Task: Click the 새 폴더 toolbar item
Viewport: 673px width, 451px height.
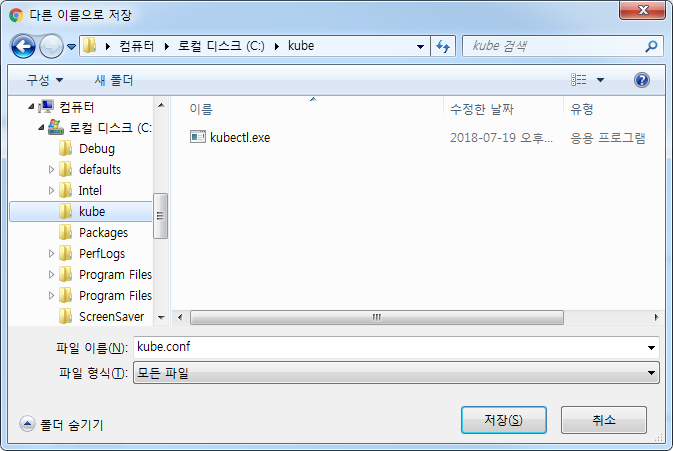Action: click(114, 80)
